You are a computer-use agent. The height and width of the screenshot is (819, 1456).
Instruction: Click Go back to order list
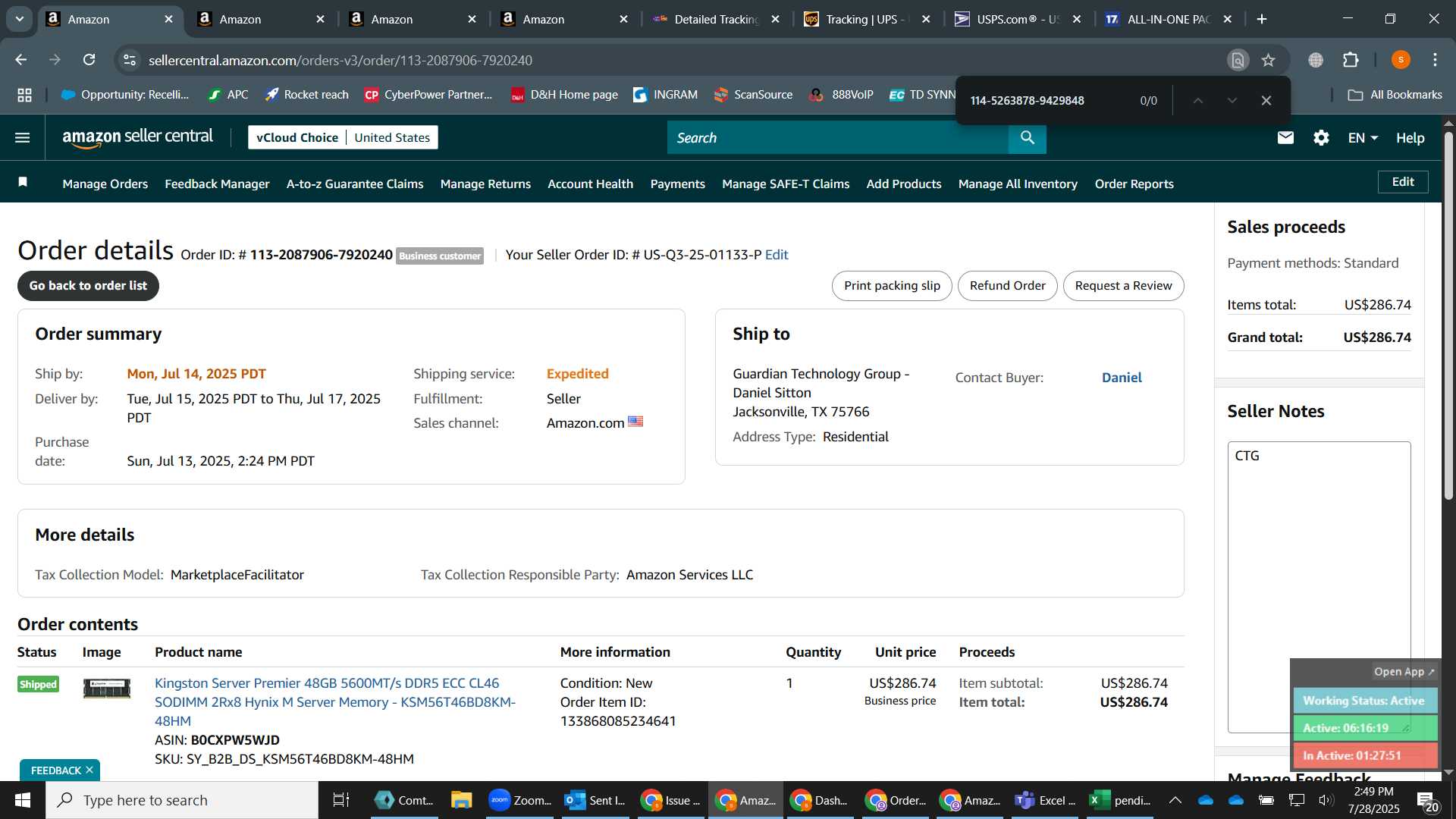pos(88,286)
